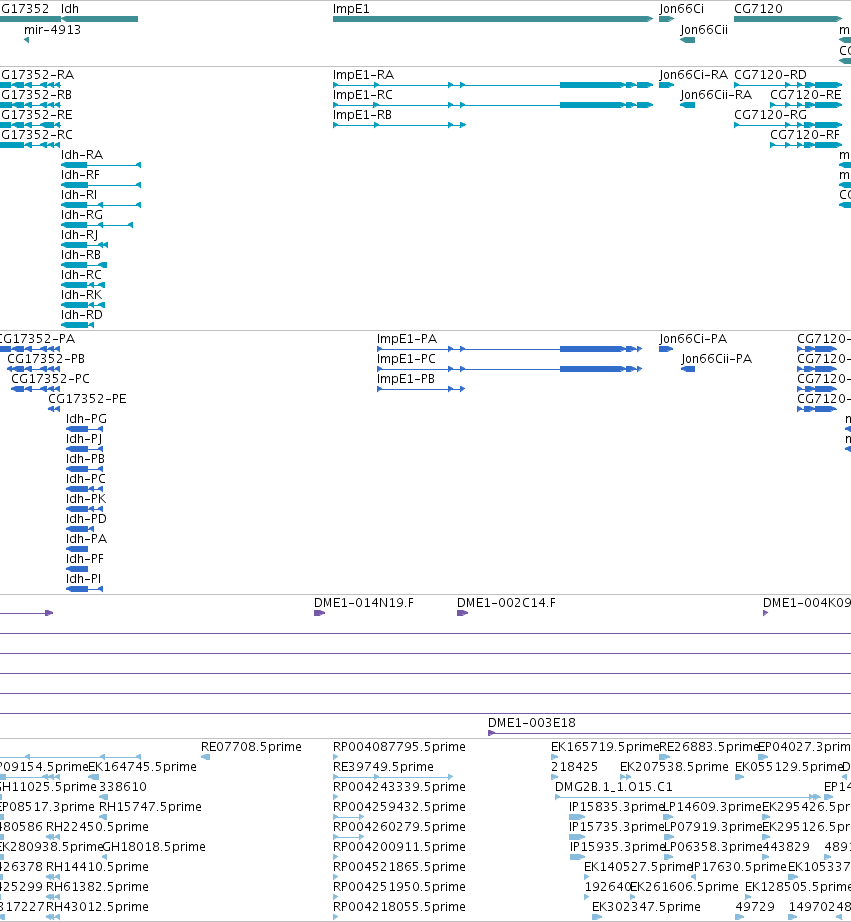Click transcript Idh-RF label

tap(81, 175)
